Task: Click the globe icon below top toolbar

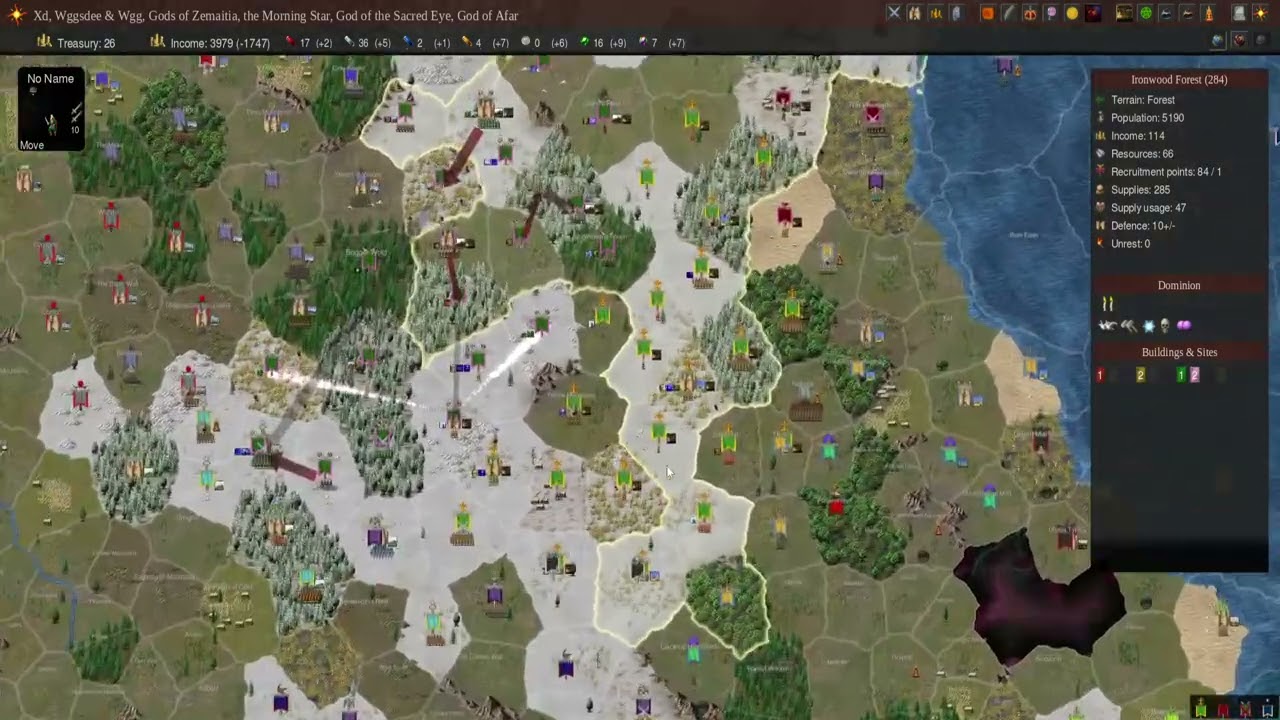Action: (x=1218, y=40)
